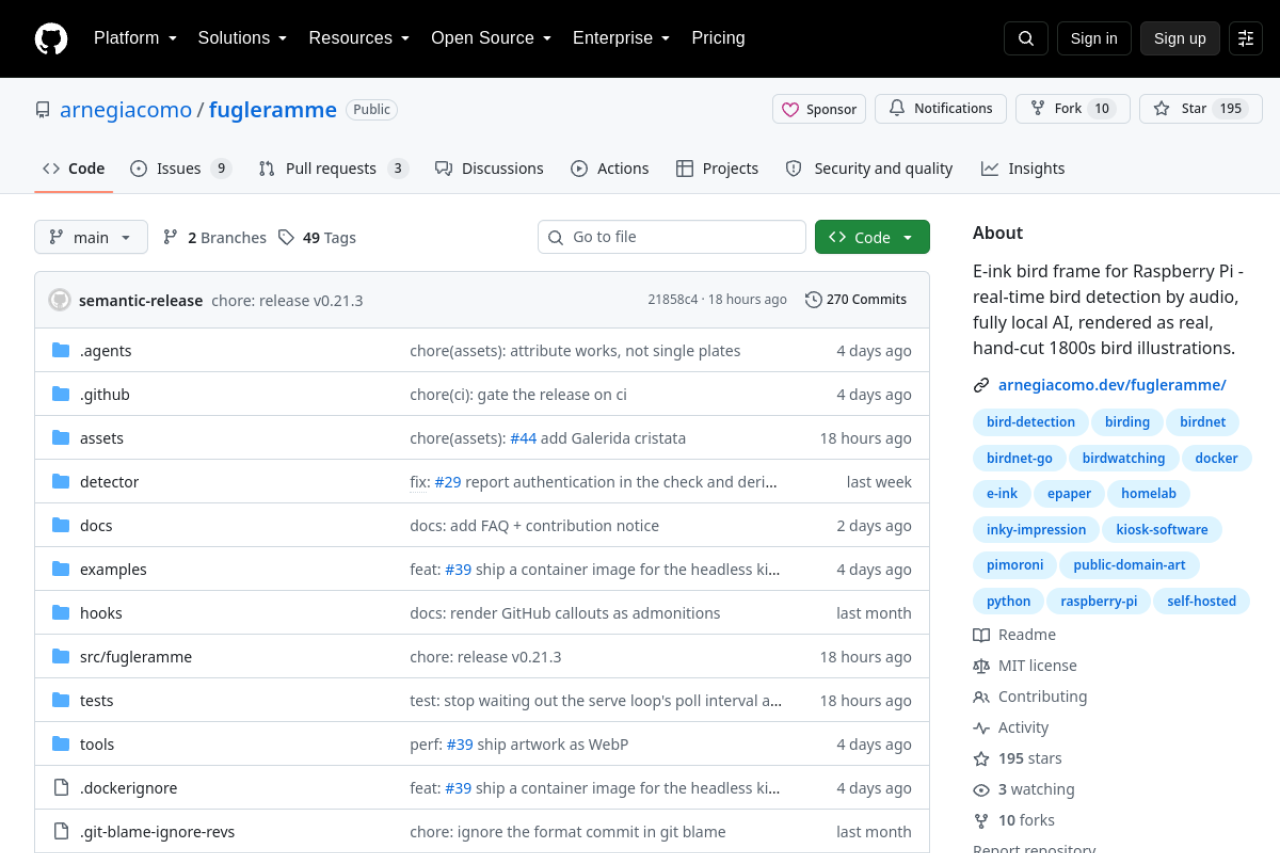Click the MIT license scale icon
This screenshot has height=853, width=1280.
tap(981, 666)
